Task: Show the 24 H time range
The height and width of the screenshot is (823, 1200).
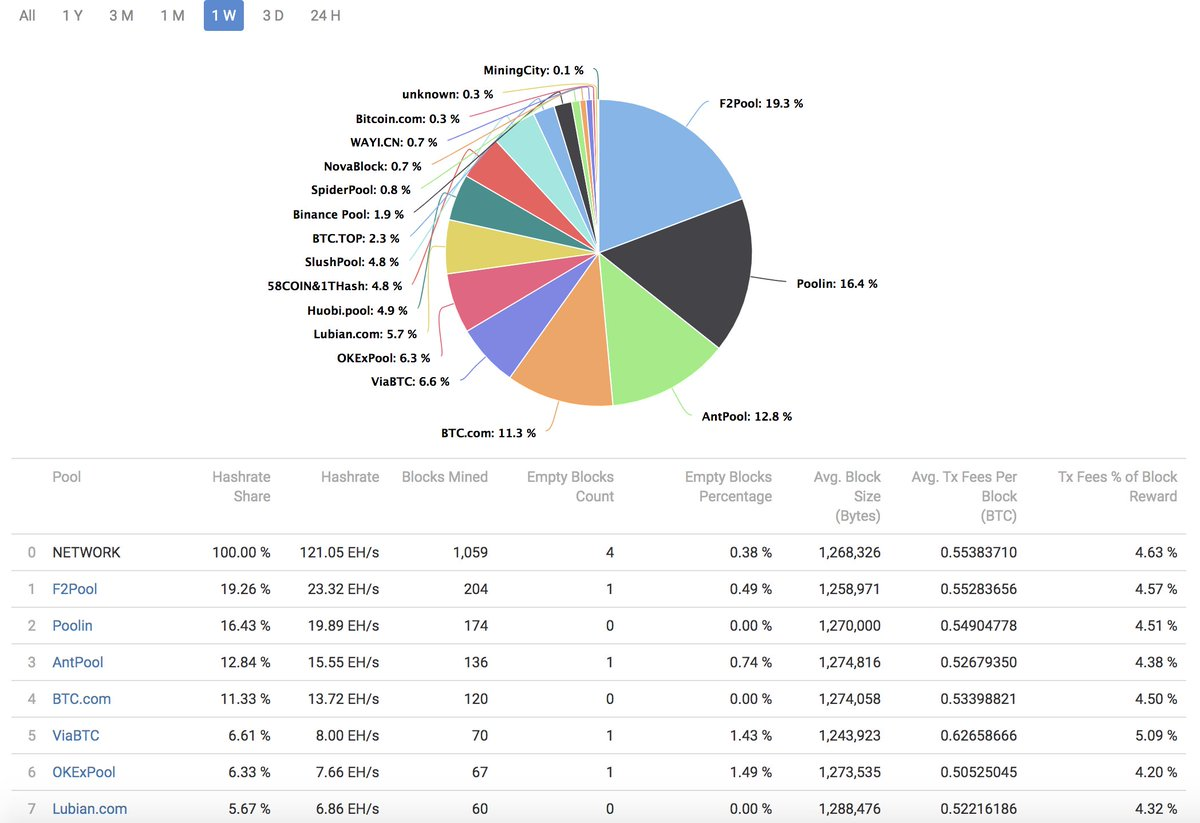Action: [x=326, y=16]
